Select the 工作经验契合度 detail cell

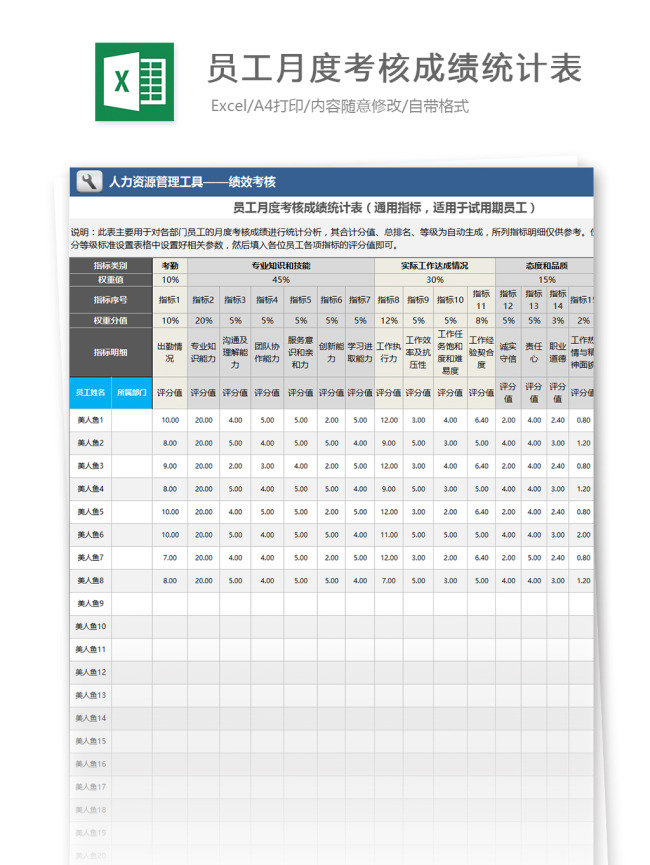click(481, 352)
